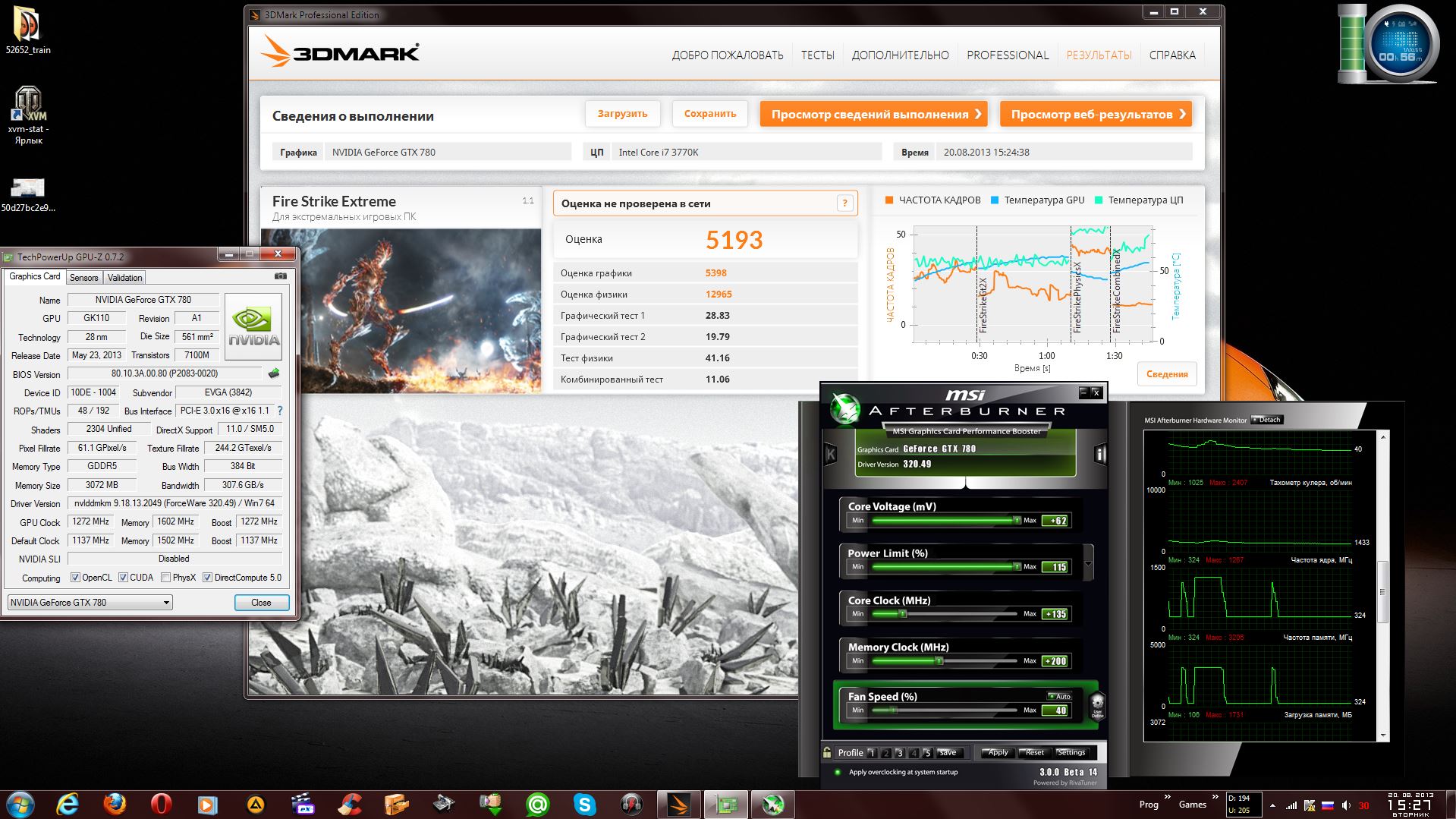Switch to the Sensors tab in GPU-Z

pyautogui.click(x=84, y=278)
